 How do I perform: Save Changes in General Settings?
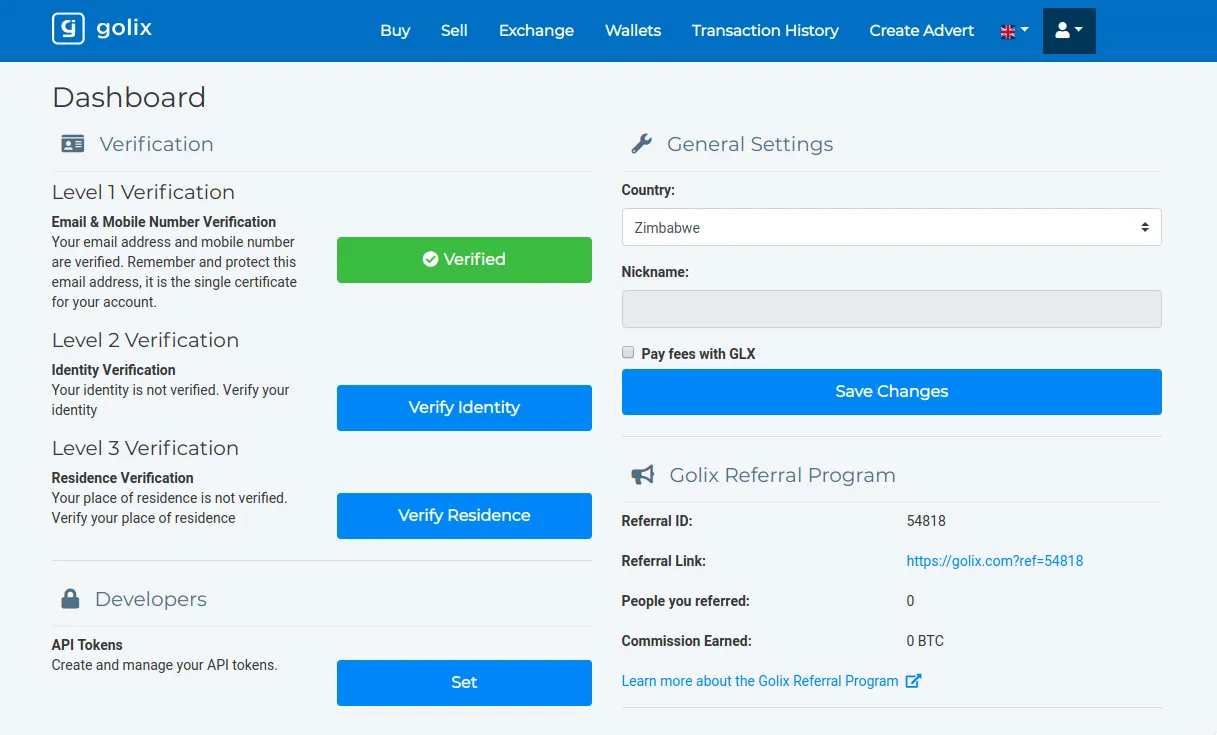[x=891, y=392]
